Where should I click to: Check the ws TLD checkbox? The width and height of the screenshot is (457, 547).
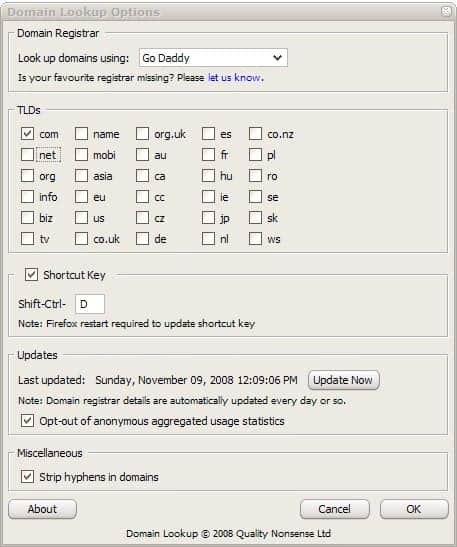click(255, 239)
